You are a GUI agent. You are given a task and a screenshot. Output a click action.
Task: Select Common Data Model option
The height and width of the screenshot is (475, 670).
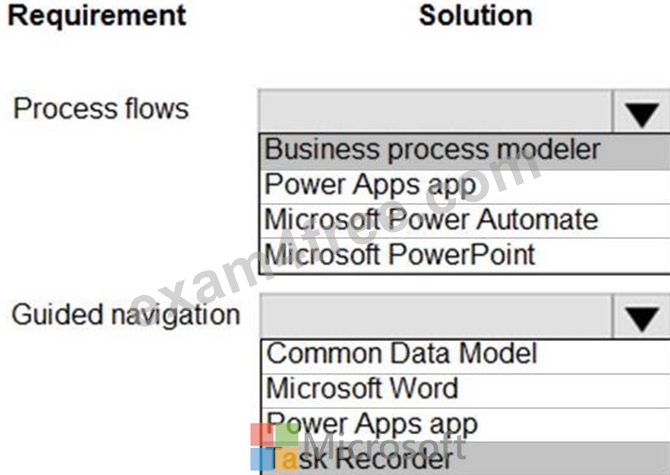tap(465, 355)
